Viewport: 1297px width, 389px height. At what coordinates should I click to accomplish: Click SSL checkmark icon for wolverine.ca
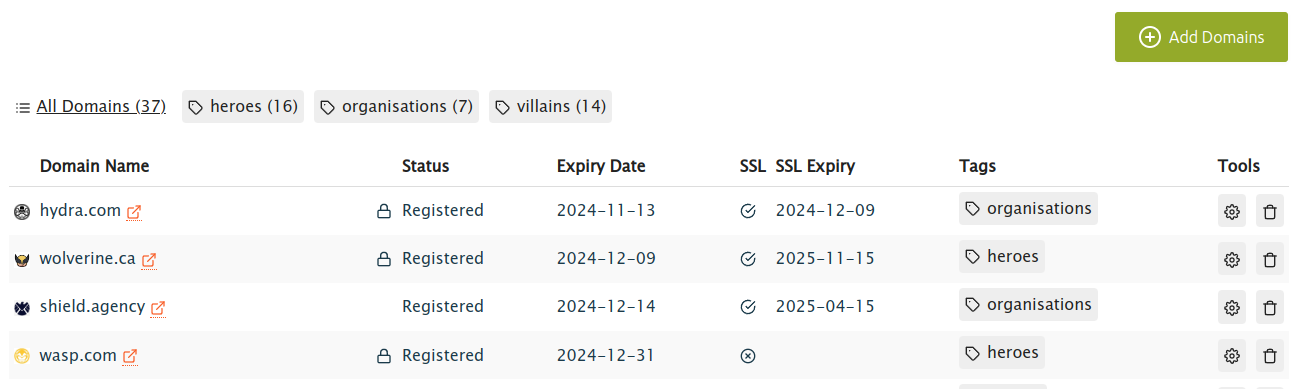pyautogui.click(x=747, y=259)
